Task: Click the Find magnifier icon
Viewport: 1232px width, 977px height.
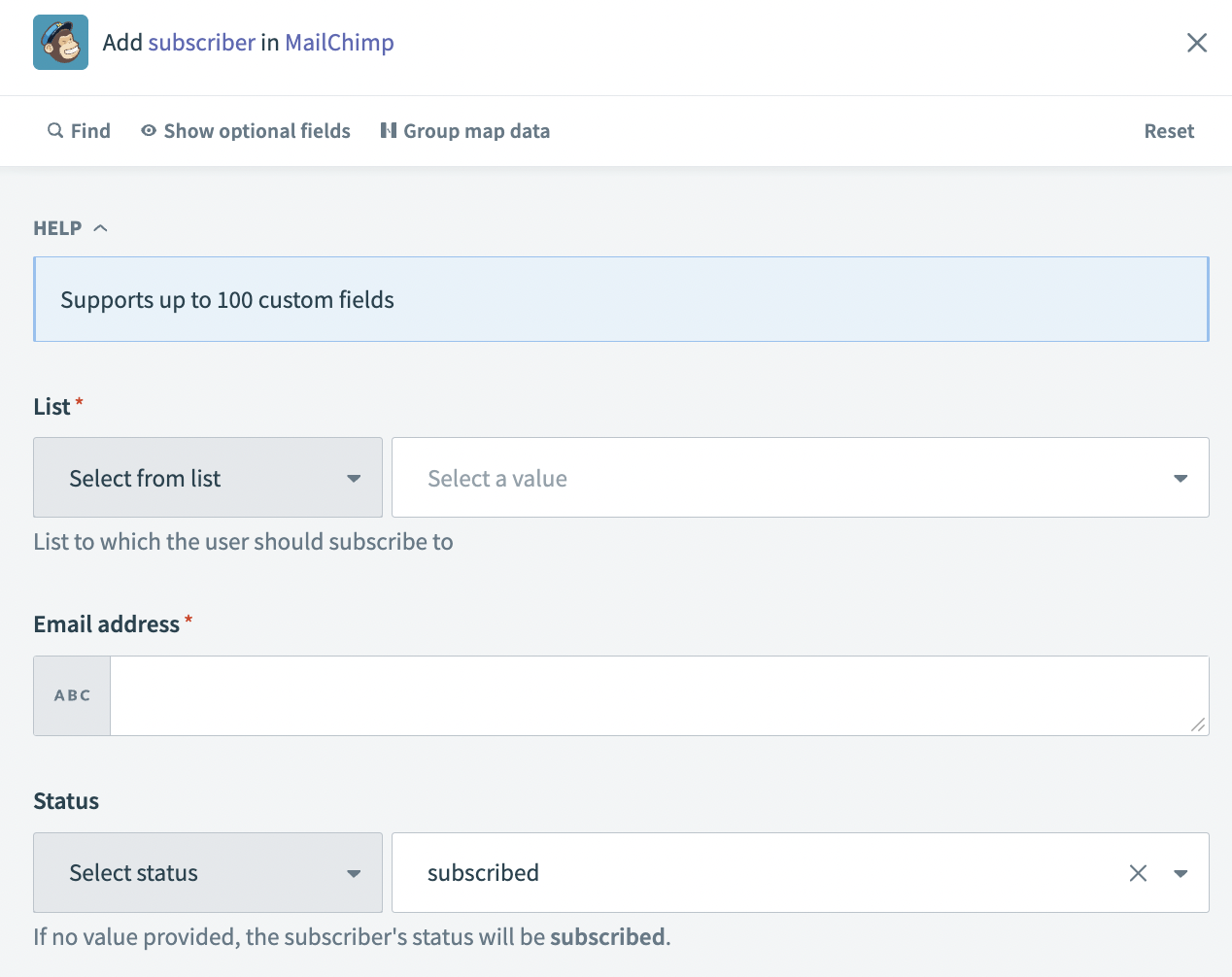Action: 55,130
